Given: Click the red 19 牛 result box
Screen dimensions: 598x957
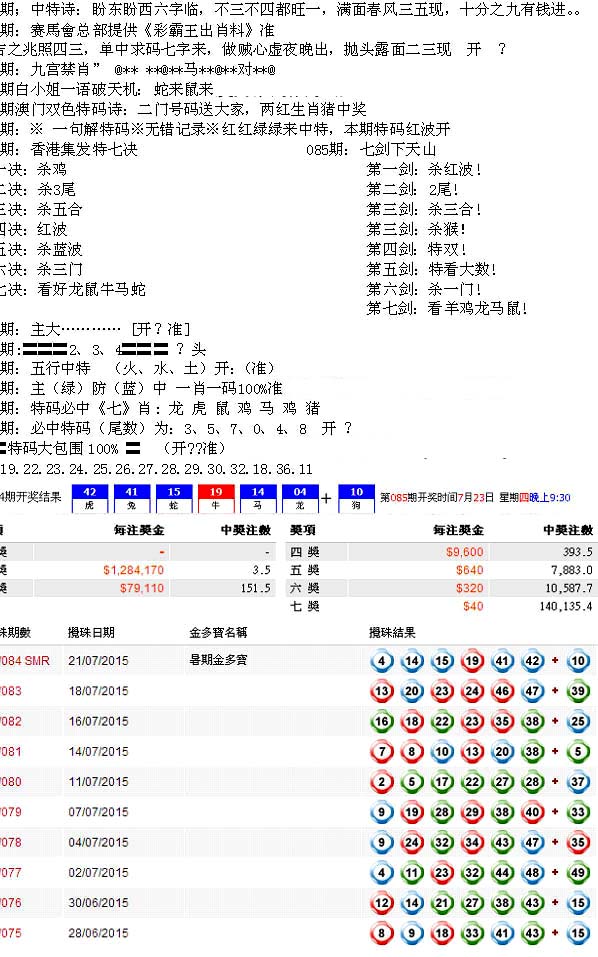Looking at the screenshot, I should pyautogui.click(x=216, y=498).
